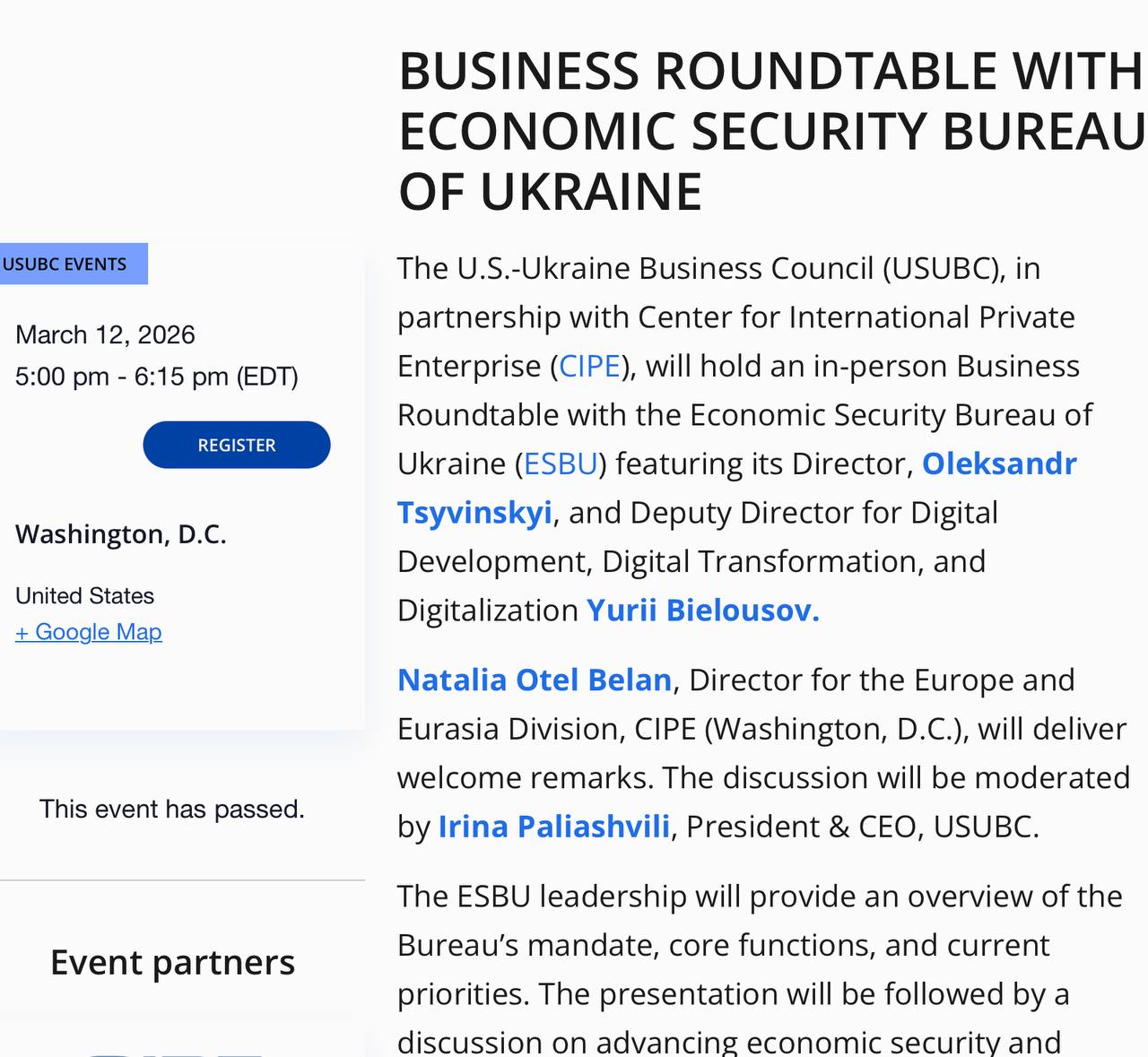Viewport: 1148px width, 1057px height.
Task: Open the CIPE hyperlink in the description
Action: 588,366
